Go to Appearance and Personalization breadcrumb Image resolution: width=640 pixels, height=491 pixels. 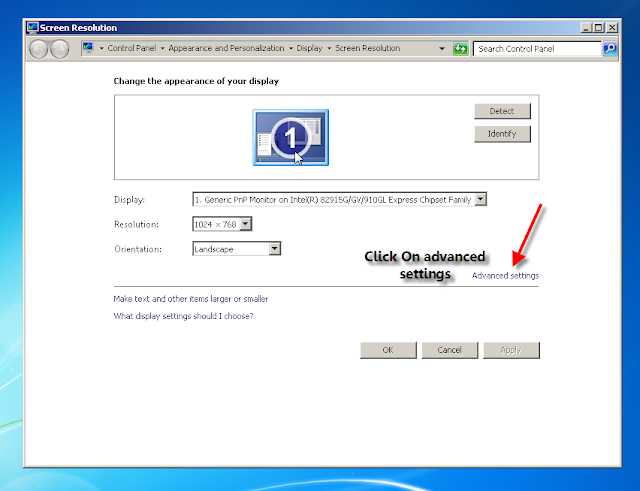[226, 48]
